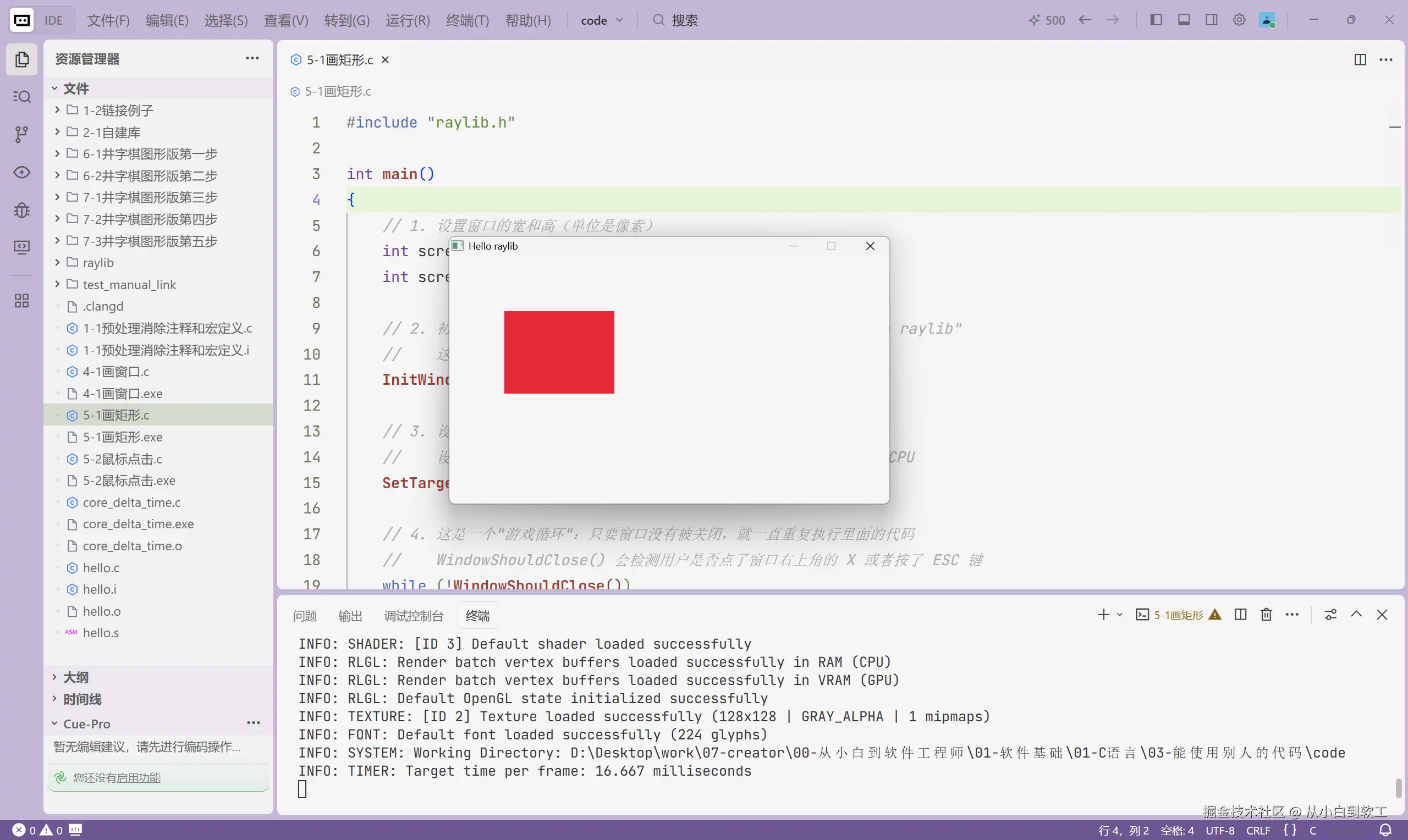Switch to the 调试控制台 tab
This screenshot has width=1408, height=840.
coord(413,616)
